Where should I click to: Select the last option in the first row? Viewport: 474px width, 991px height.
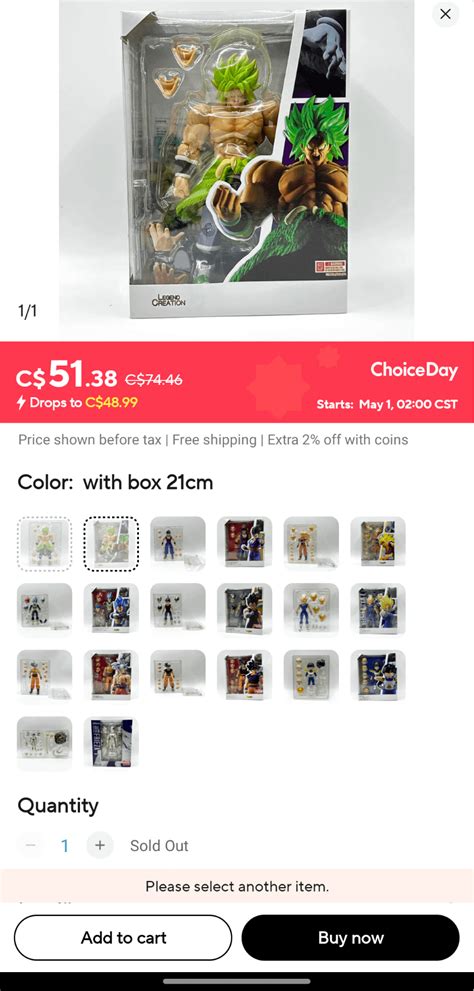coord(378,542)
